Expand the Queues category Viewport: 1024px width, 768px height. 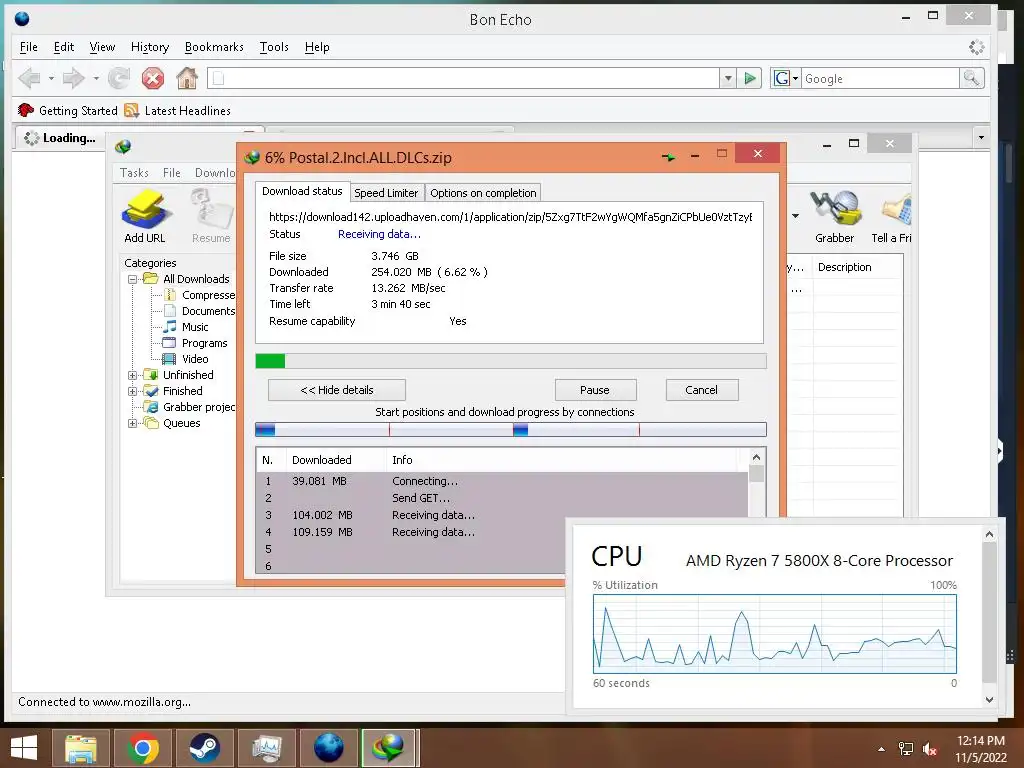point(133,423)
